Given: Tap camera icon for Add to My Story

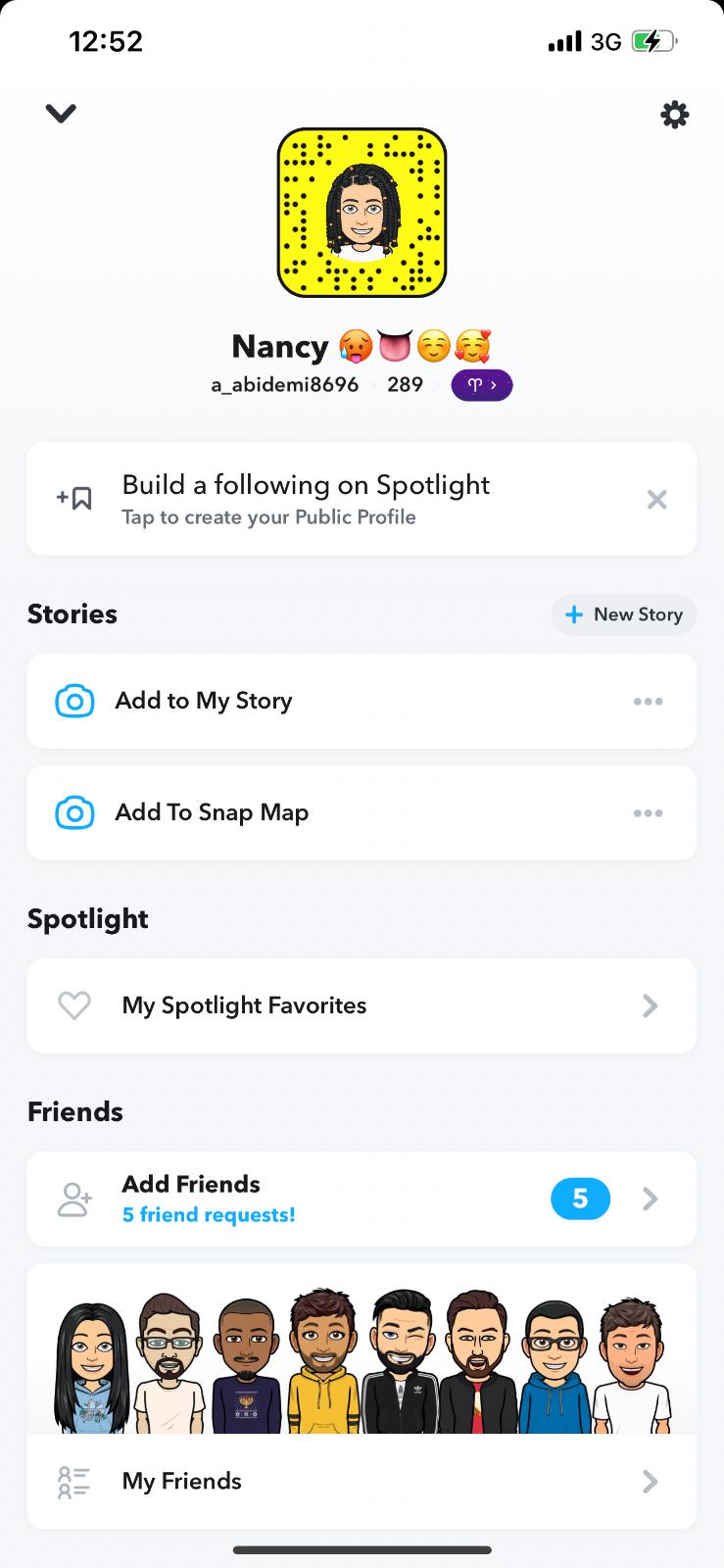Looking at the screenshot, I should click(75, 702).
